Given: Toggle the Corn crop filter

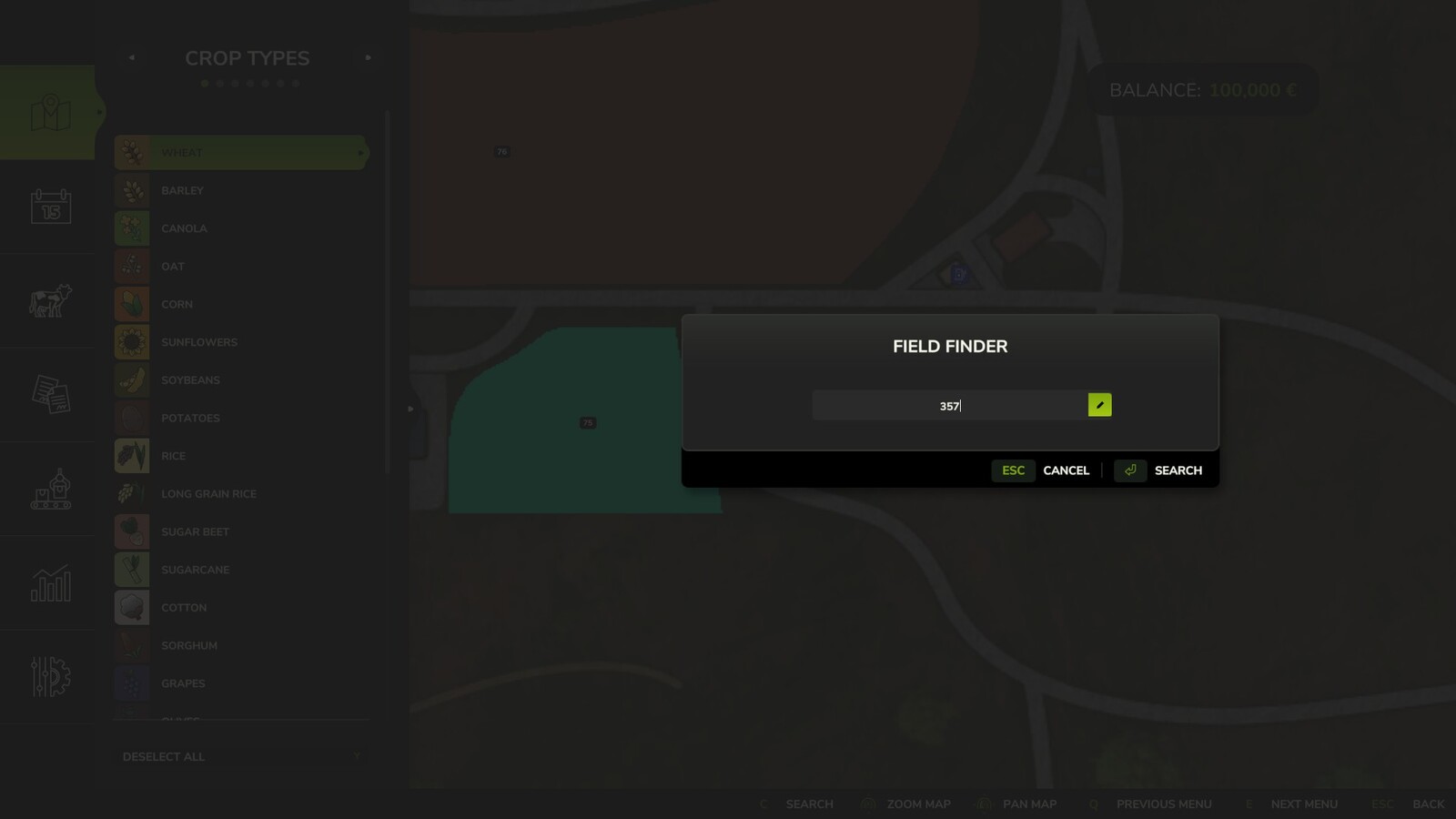Looking at the screenshot, I should pos(241,304).
